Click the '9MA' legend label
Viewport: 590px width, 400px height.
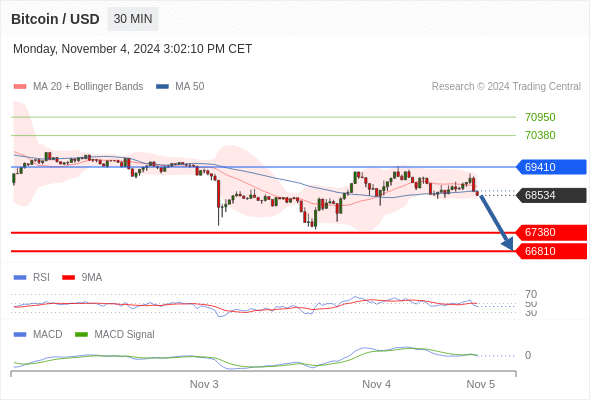pos(92,278)
